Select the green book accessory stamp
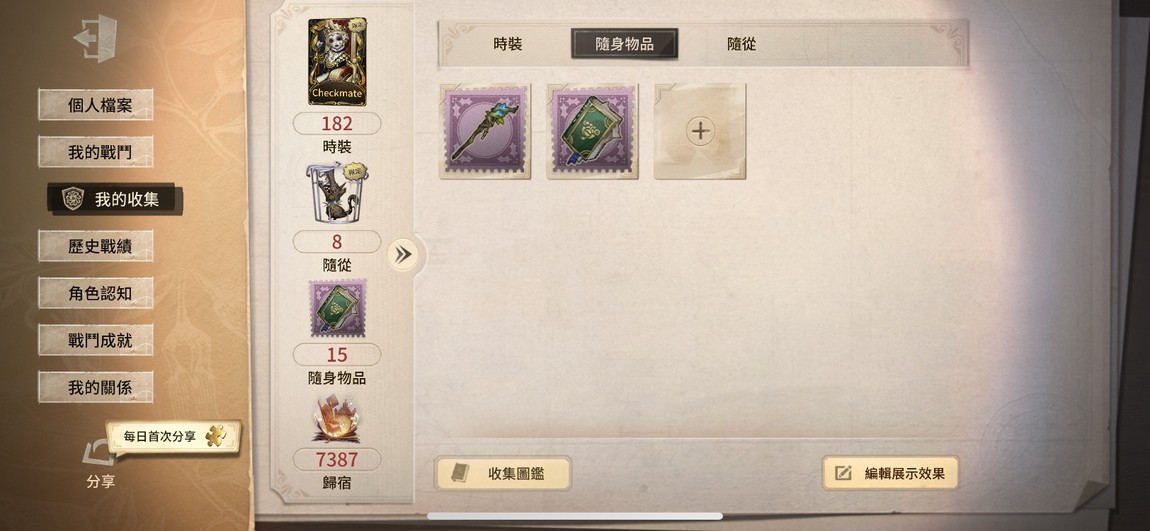This screenshot has height=531, width=1150. click(592, 131)
